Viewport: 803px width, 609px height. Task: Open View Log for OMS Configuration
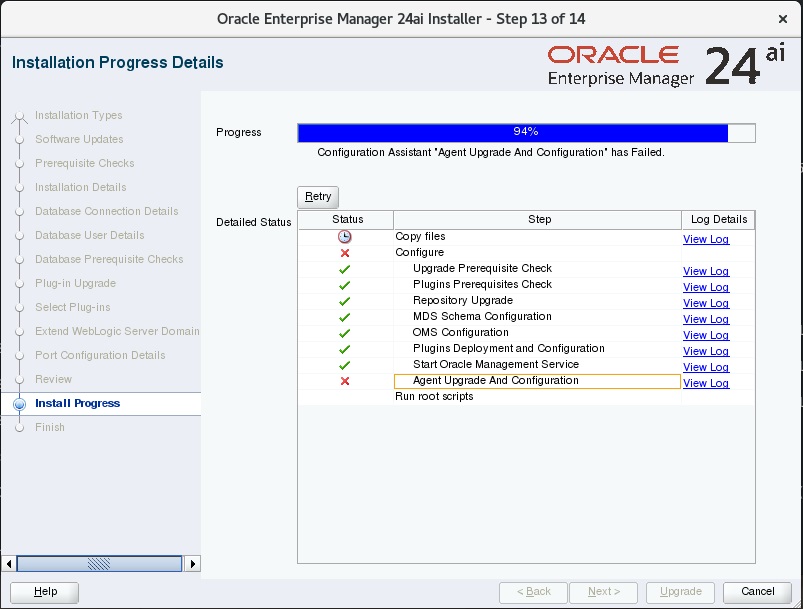point(706,335)
